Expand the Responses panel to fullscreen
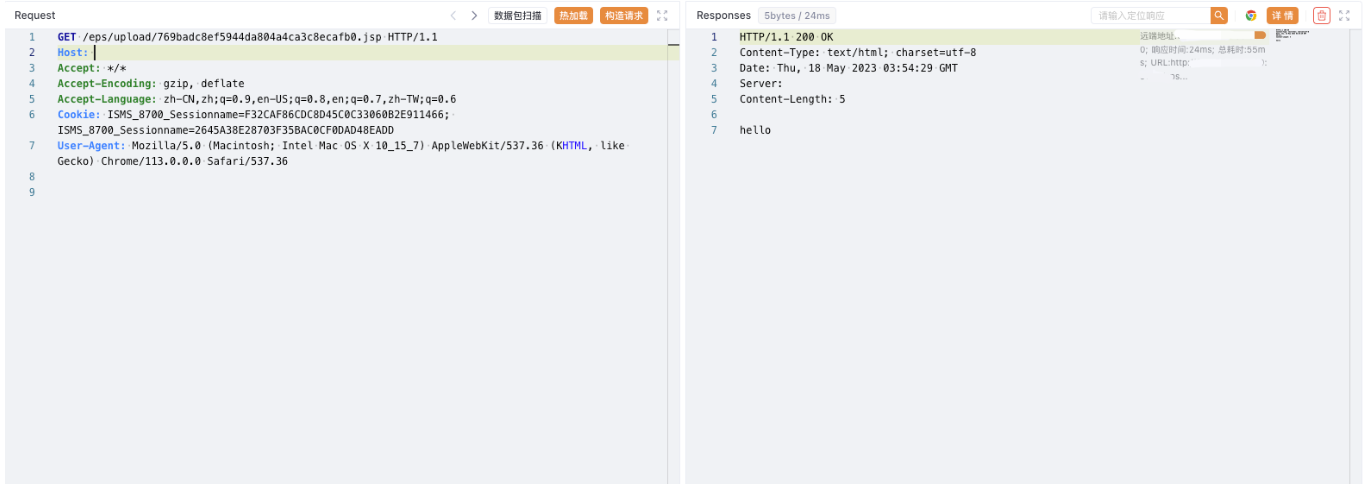Screen dimensions: 1372x492 click(1344, 16)
